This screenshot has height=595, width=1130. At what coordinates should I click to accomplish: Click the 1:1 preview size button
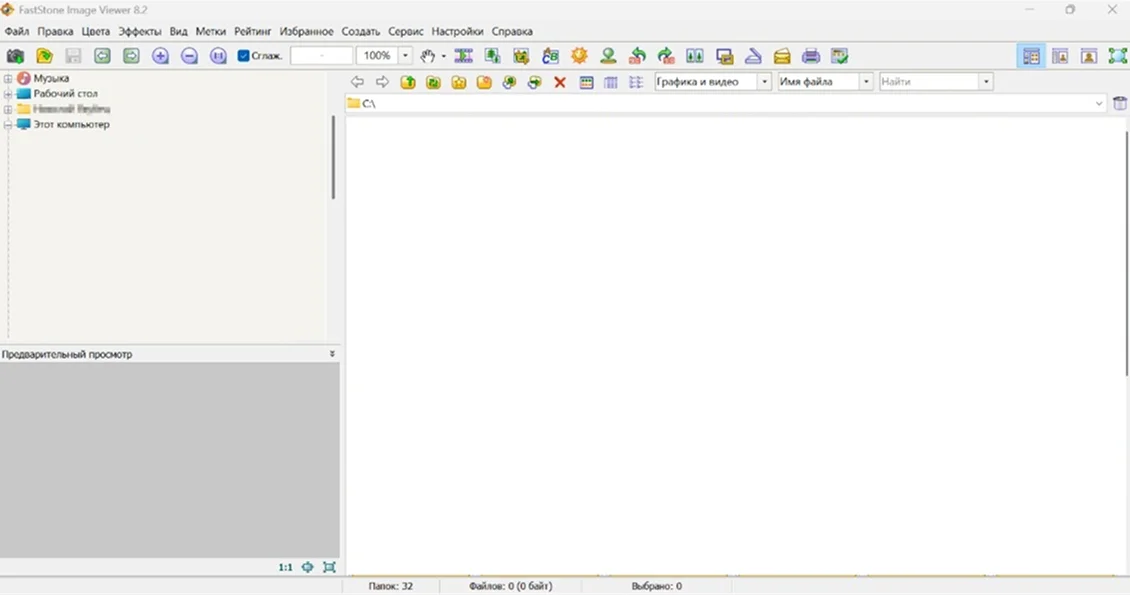point(285,568)
